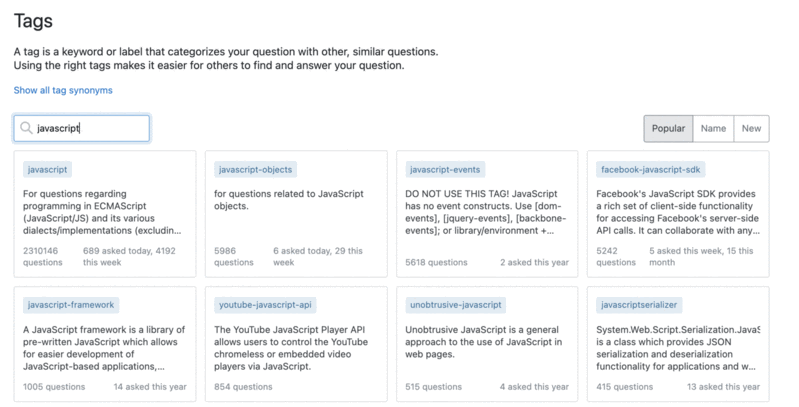Switch to the New sort tab

(751, 129)
